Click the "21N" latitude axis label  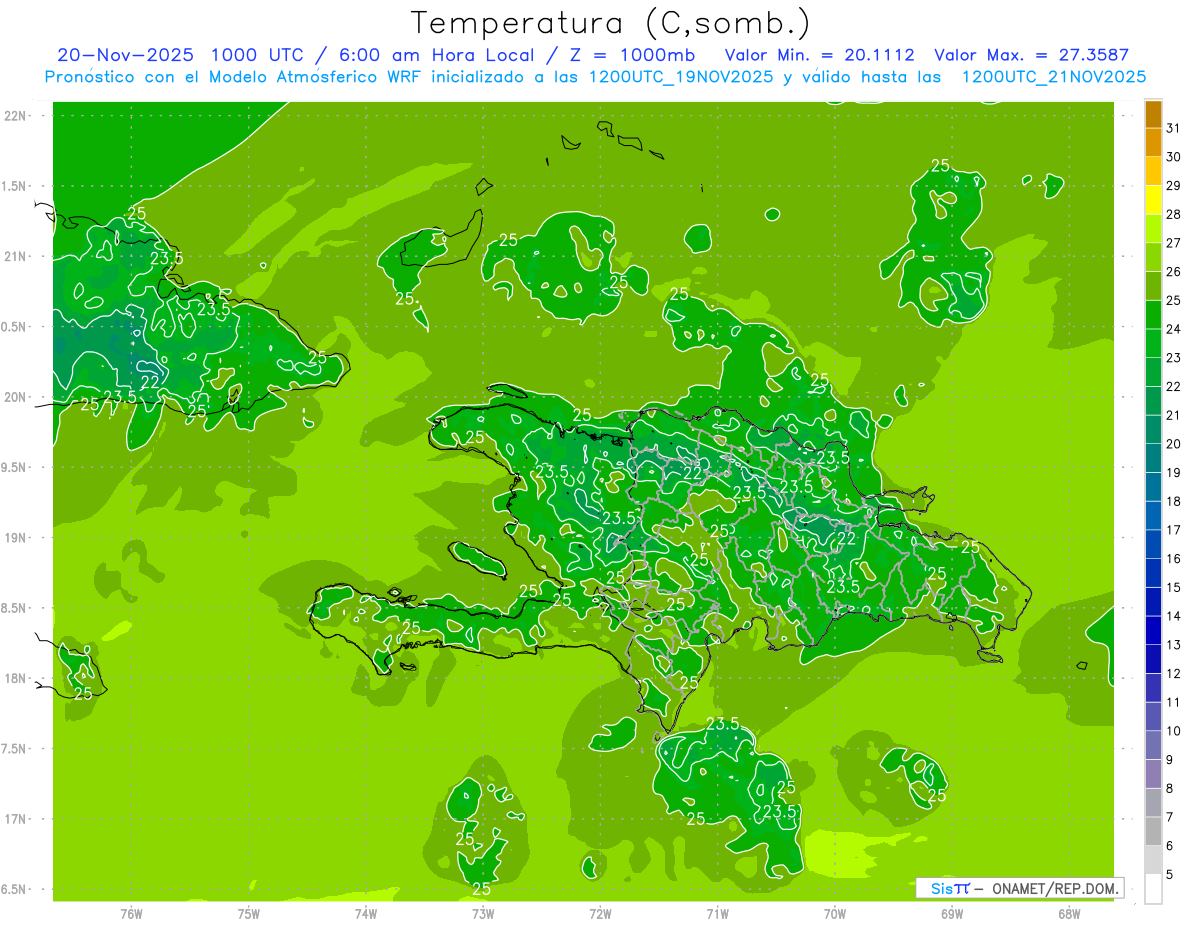pyautogui.click(x=16, y=256)
